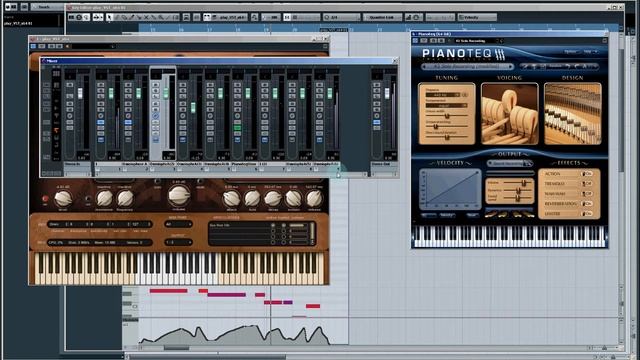Click the Velocity button below Pianoteq velocity curve
Viewport: 640px width, 360px height.
point(447,215)
